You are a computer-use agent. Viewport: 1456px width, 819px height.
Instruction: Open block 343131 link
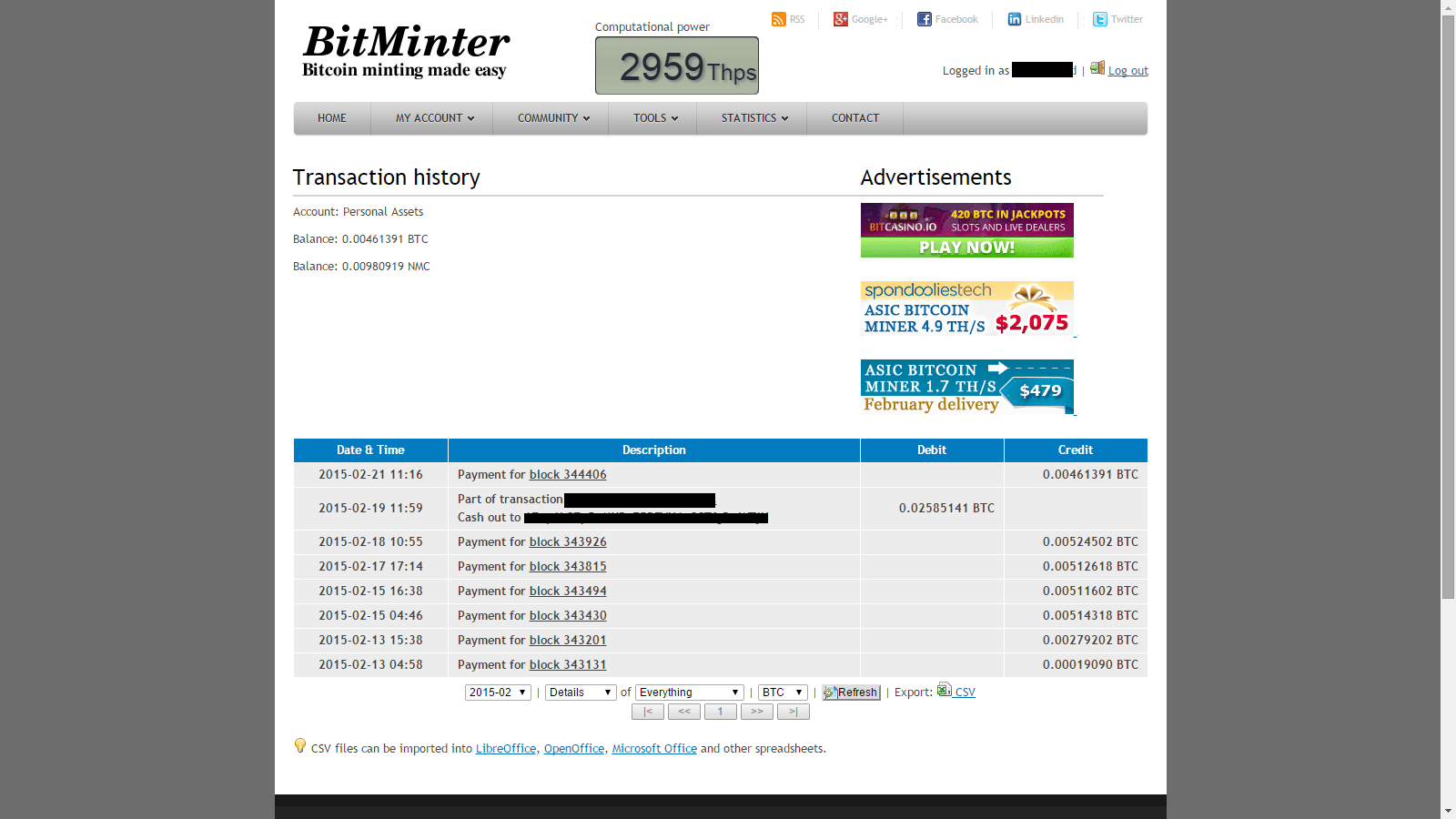pyautogui.click(x=568, y=665)
